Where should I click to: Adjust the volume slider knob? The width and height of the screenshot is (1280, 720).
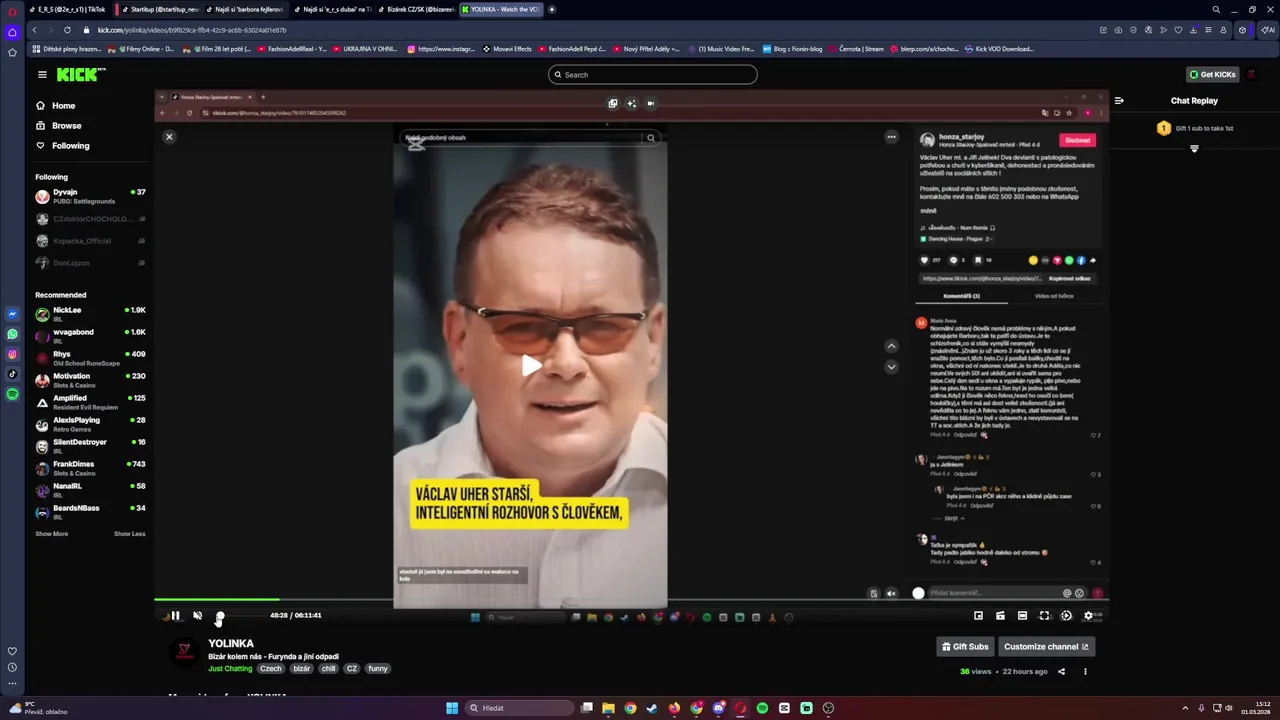click(220, 616)
